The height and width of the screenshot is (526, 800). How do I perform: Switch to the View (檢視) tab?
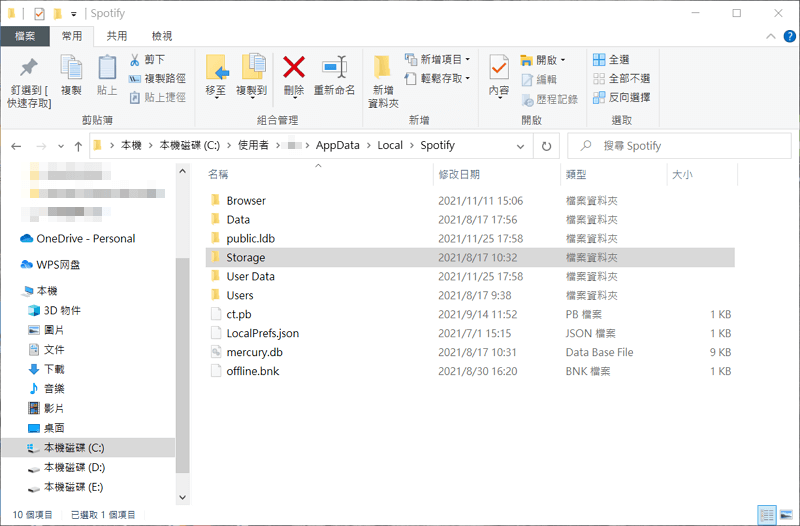point(162,36)
